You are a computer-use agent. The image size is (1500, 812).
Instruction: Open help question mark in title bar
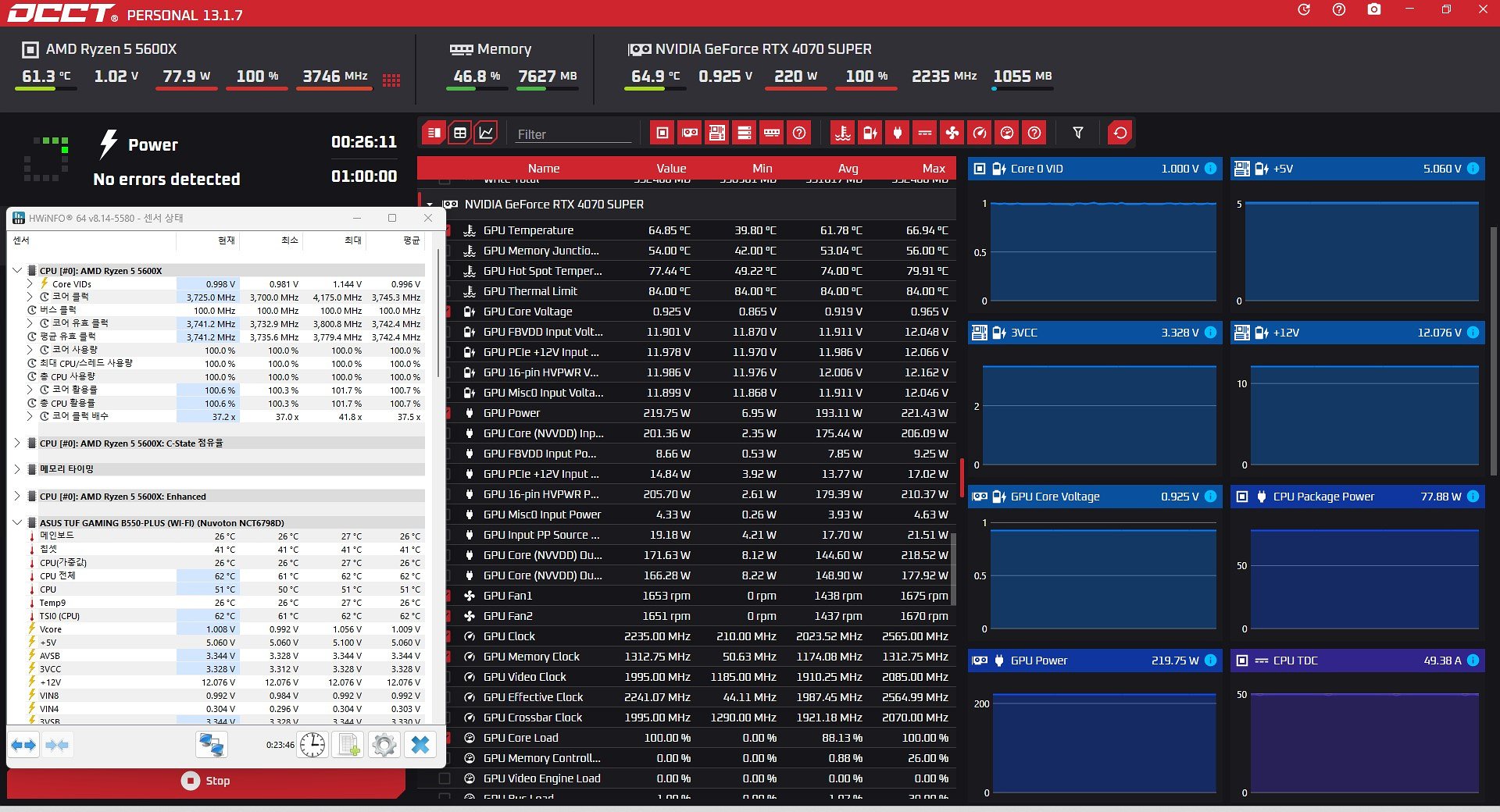coord(1339,9)
